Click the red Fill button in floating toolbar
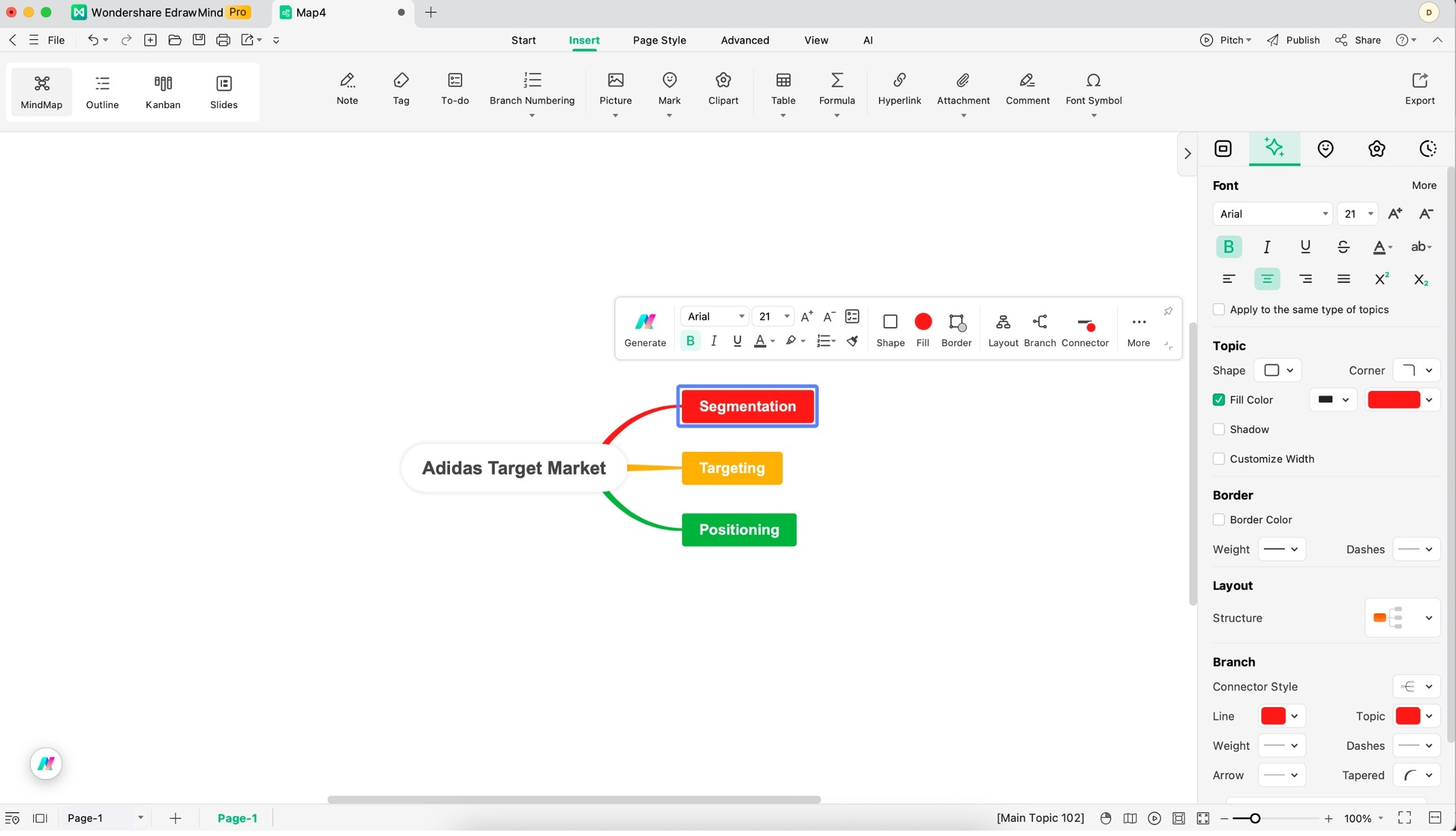 pos(923,330)
